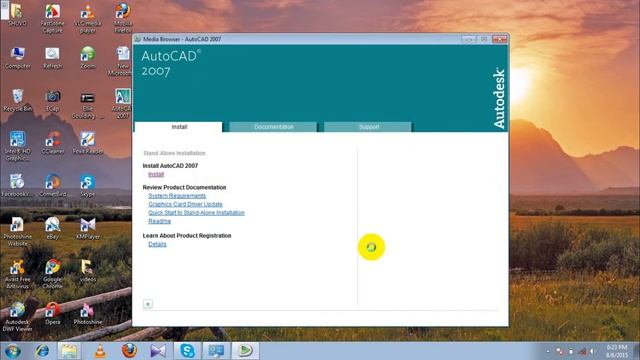Screen dimensions: 640x360
Task: Open the Details link for product registration
Action: (x=157, y=244)
